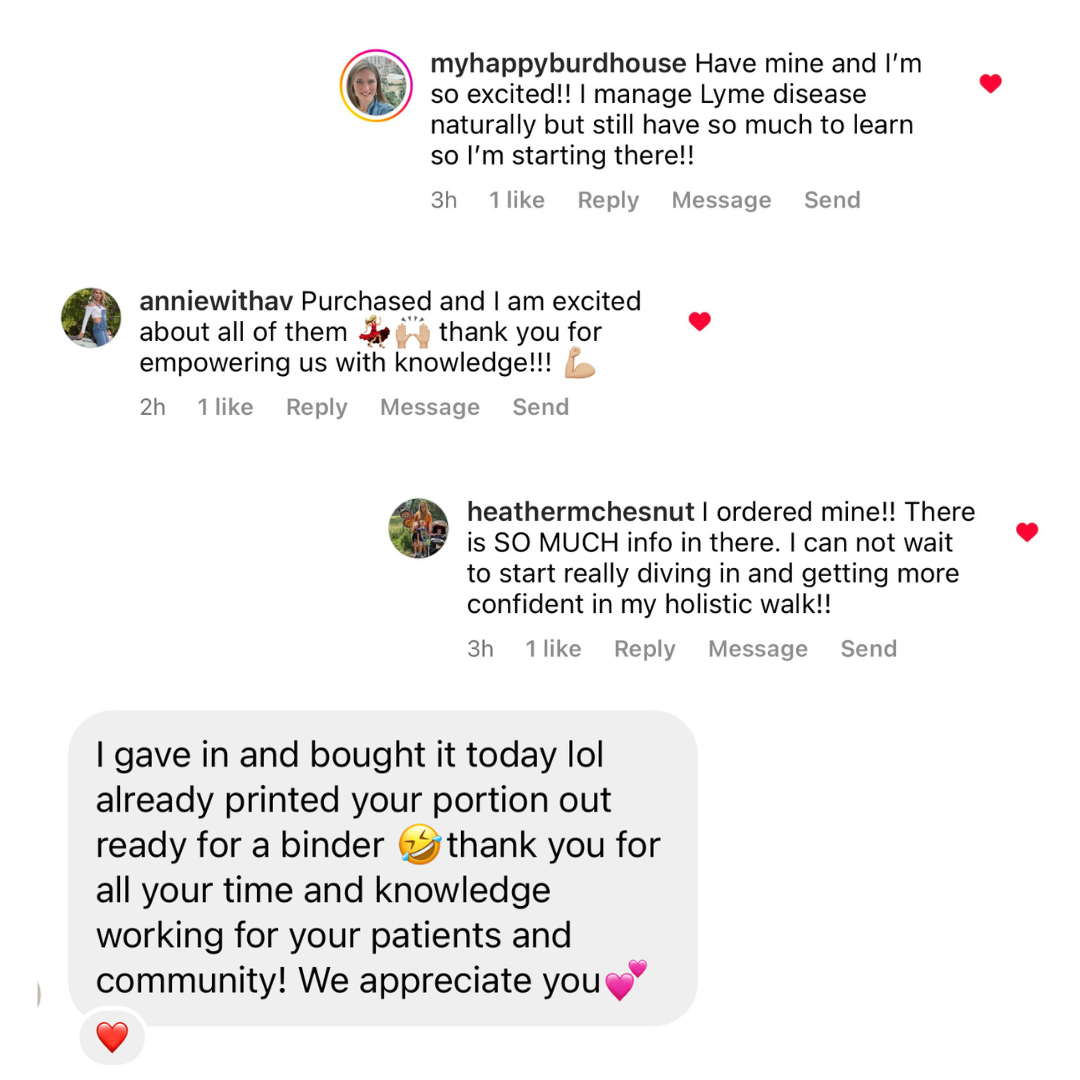Screen dimensions: 1080x1080
Task: Click the myhappyburdhouse username
Action: click(x=558, y=64)
